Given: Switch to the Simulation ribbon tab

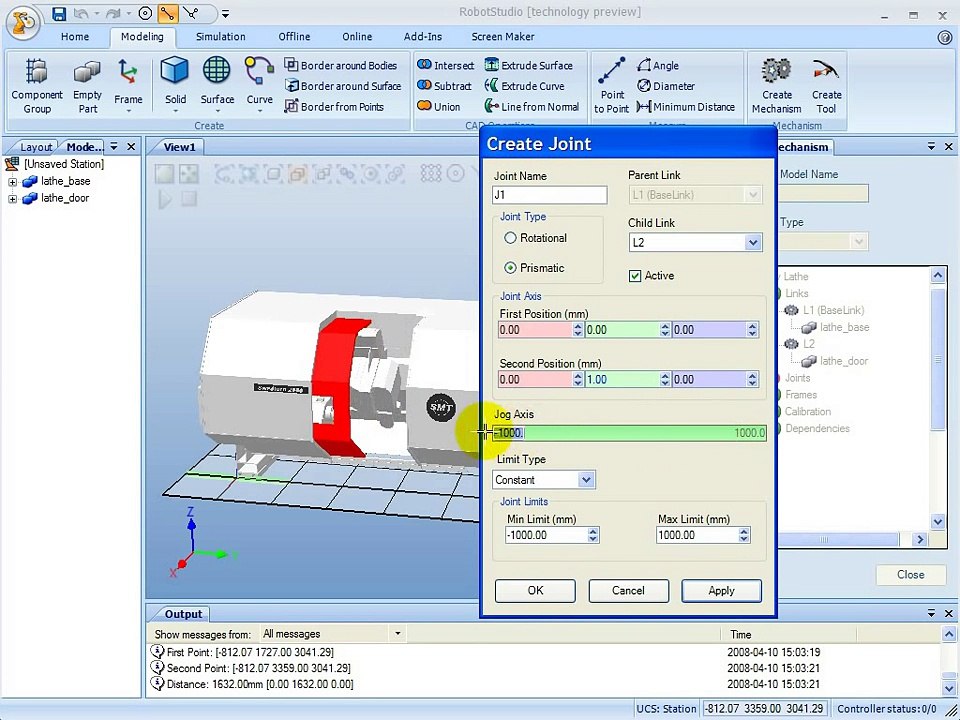Looking at the screenshot, I should [x=220, y=37].
